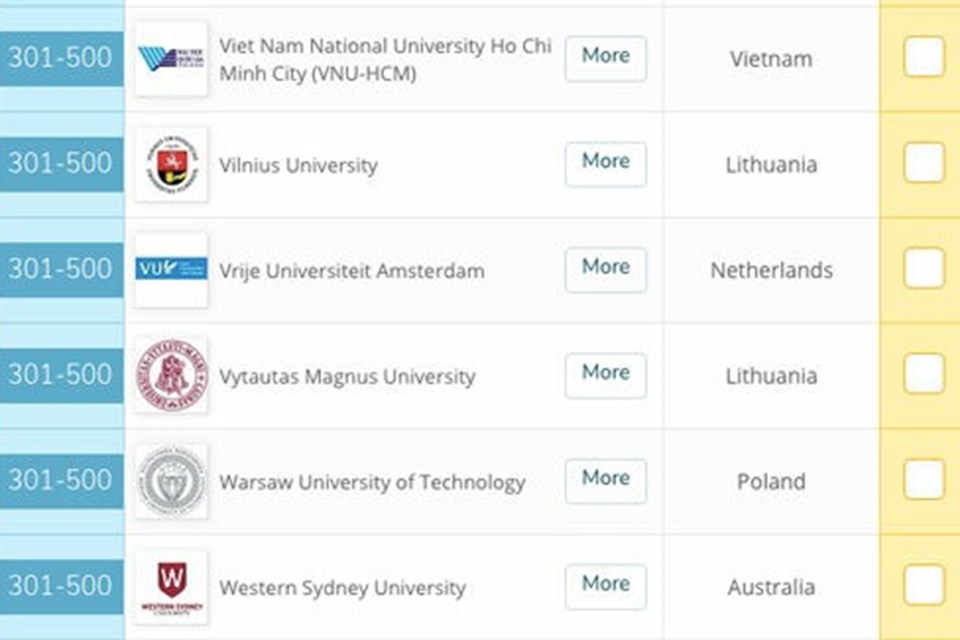
Task: Expand More details for Vilnius University
Action: point(606,164)
